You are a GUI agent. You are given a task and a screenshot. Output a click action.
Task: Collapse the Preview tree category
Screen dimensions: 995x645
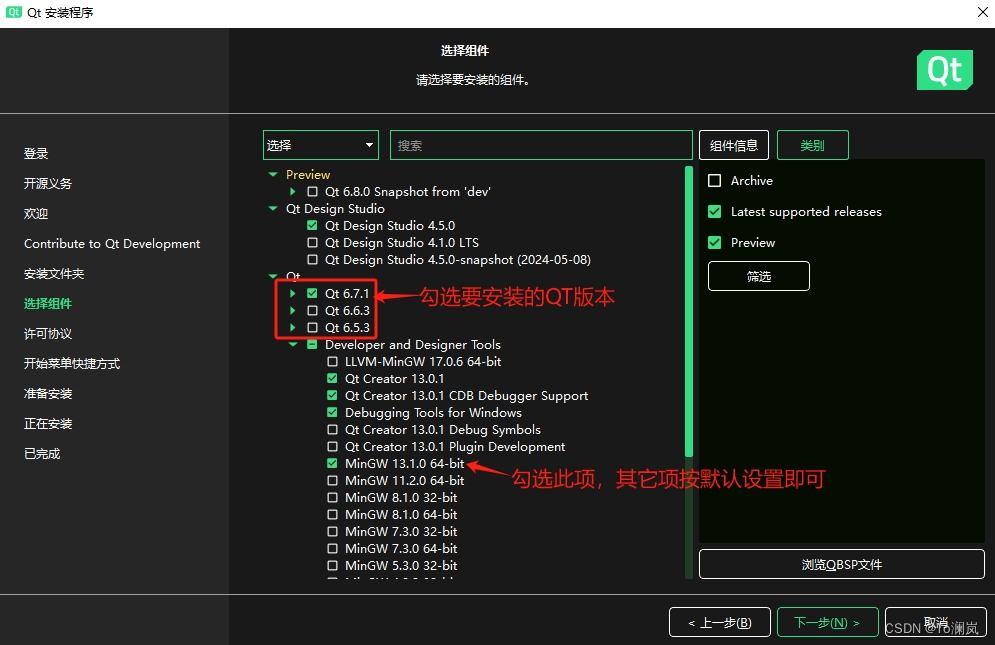pos(273,174)
